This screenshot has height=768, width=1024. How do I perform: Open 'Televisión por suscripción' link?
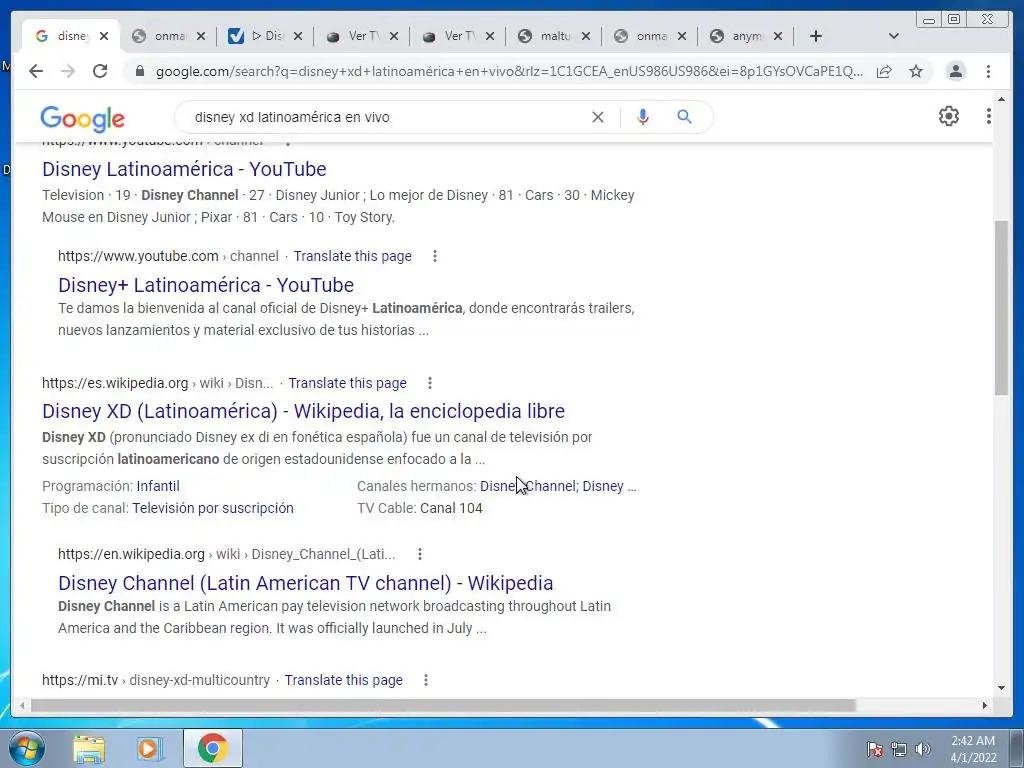click(213, 509)
